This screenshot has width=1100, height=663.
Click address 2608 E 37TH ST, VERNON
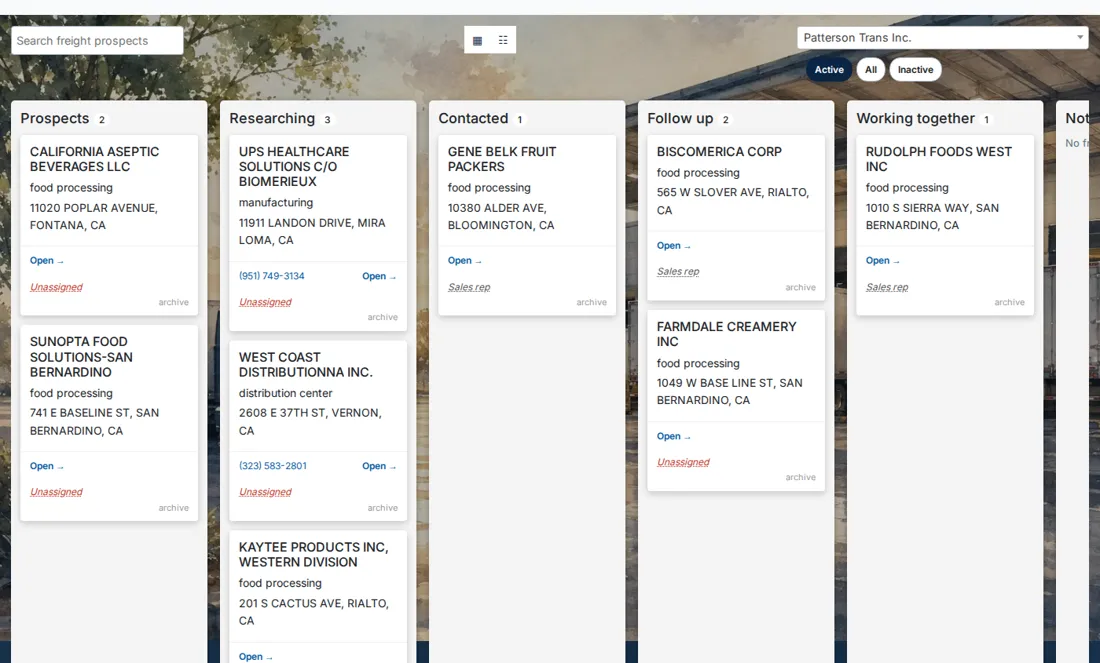(310, 422)
